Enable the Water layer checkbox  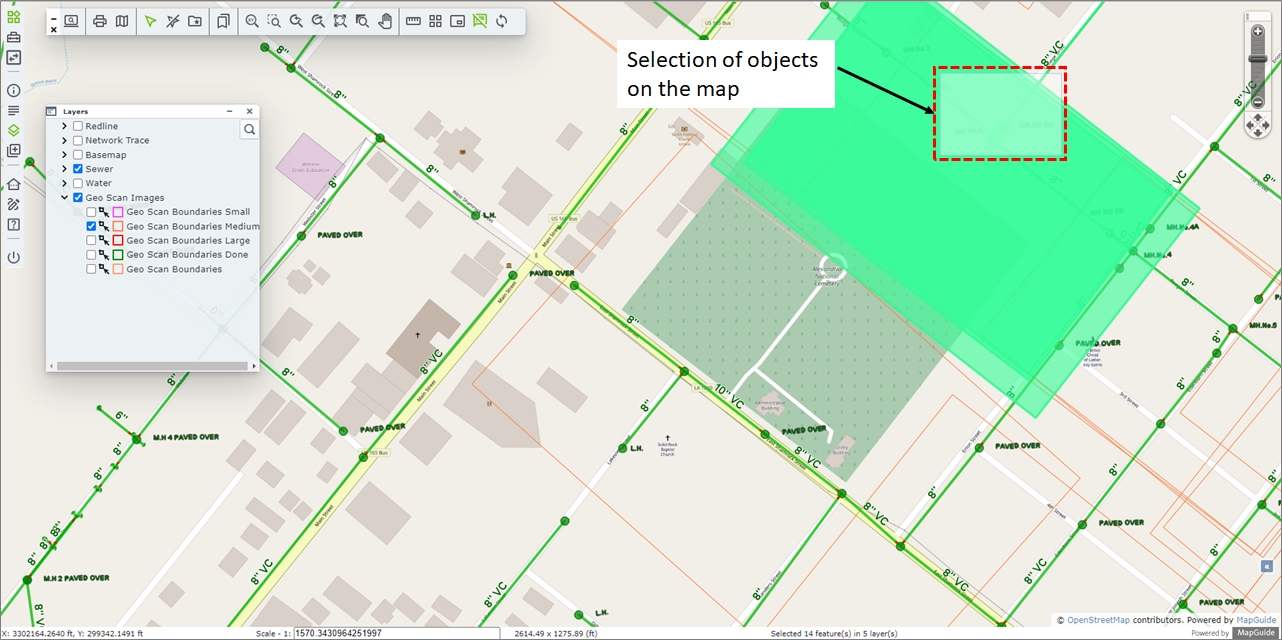click(78, 183)
